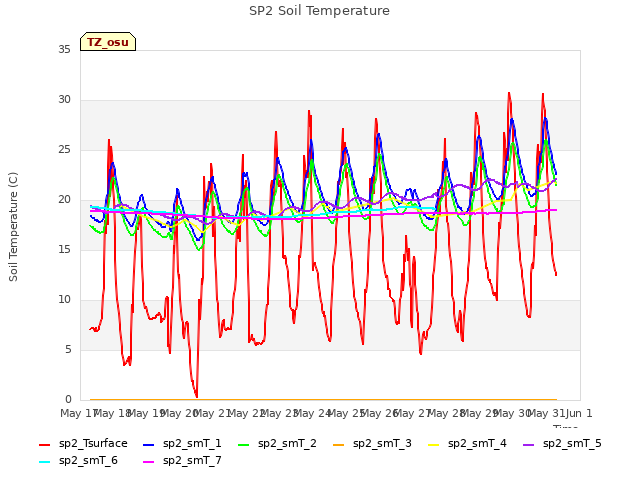
Task: Toggle sp2_smT_7 legend entry
Action: (182, 461)
